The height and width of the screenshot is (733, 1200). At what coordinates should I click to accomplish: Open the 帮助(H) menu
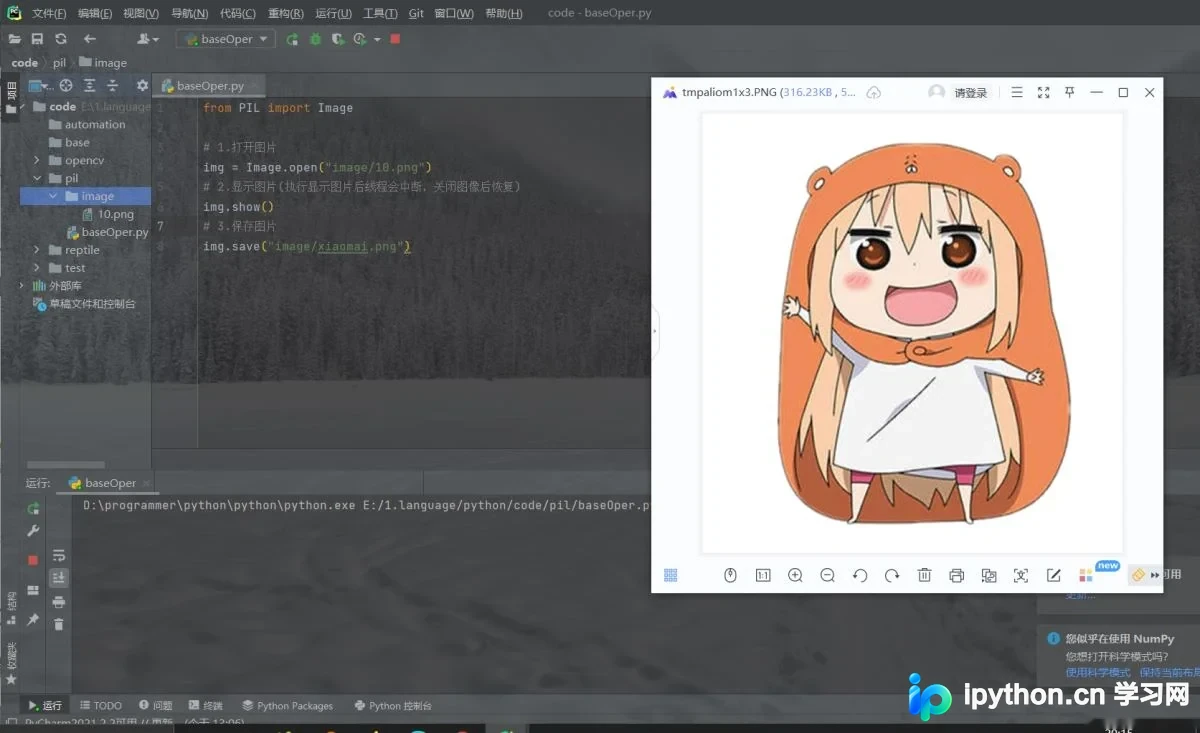pyautogui.click(x=503, y=13)
